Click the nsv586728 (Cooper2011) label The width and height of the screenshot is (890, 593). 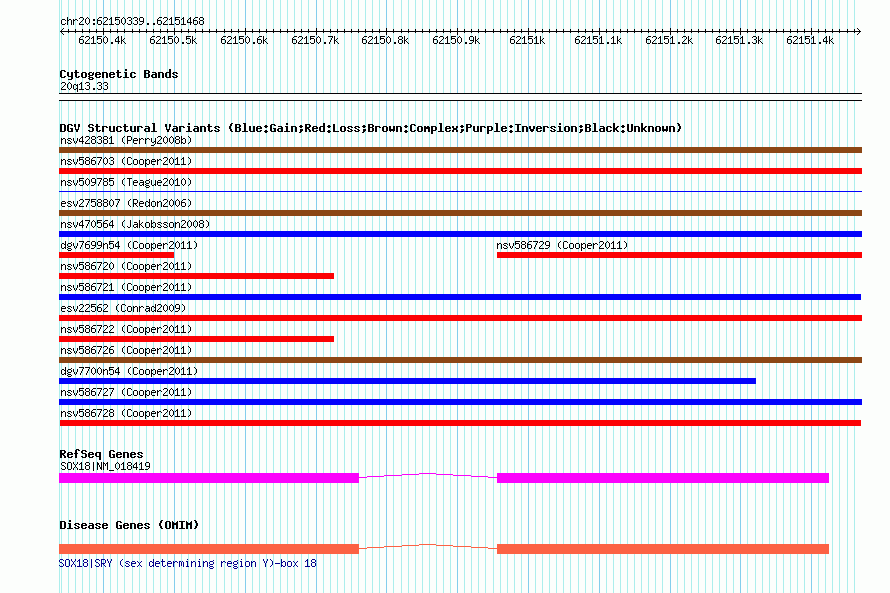[x=126, y=413]
